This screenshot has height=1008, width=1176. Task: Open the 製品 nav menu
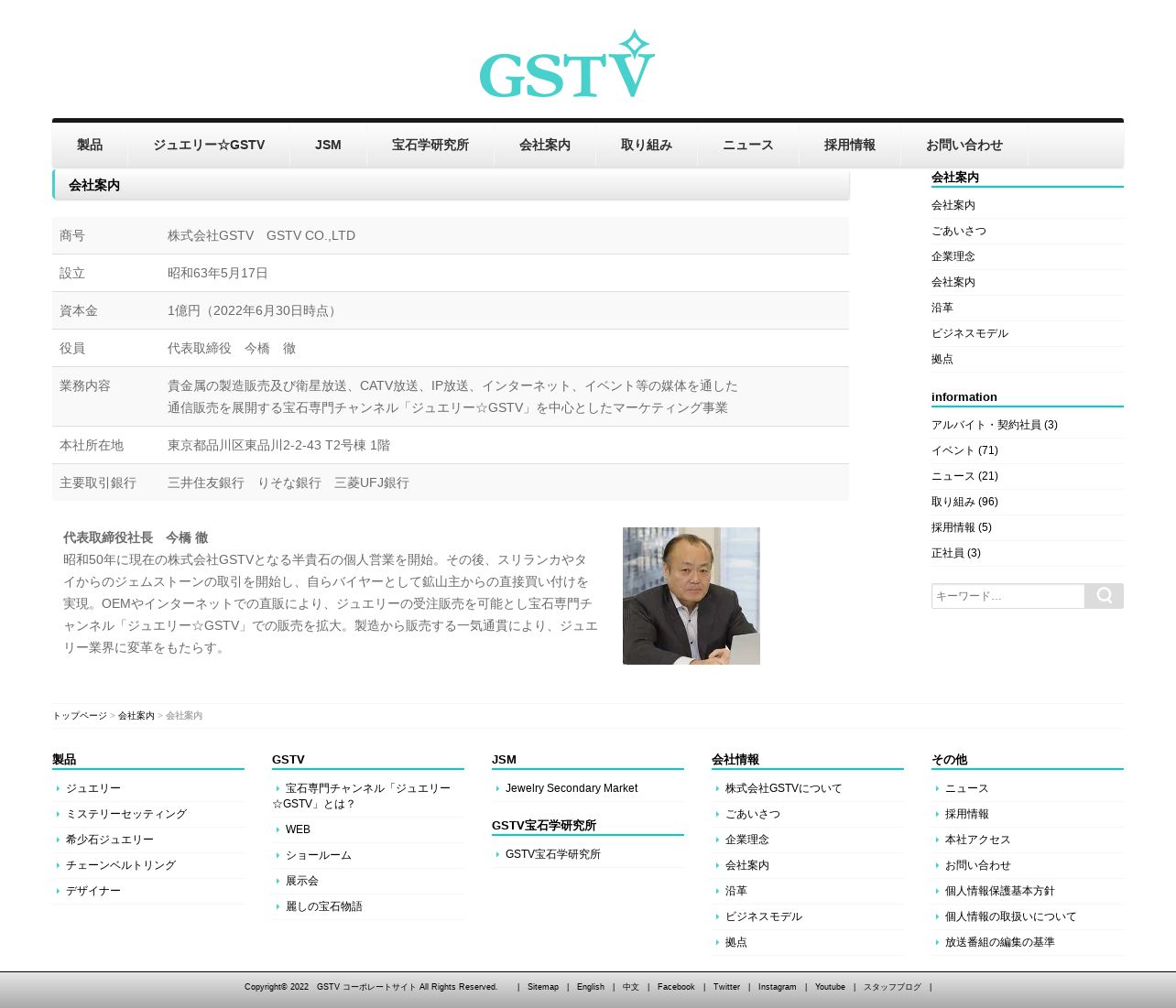[90, 145]
